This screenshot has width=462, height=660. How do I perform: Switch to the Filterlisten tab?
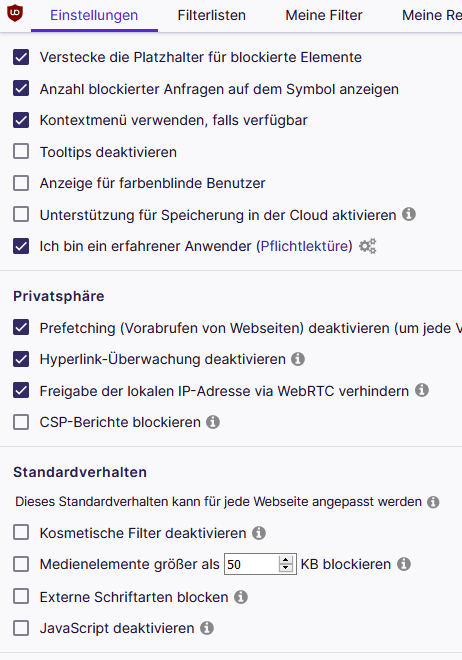(212, 16)
